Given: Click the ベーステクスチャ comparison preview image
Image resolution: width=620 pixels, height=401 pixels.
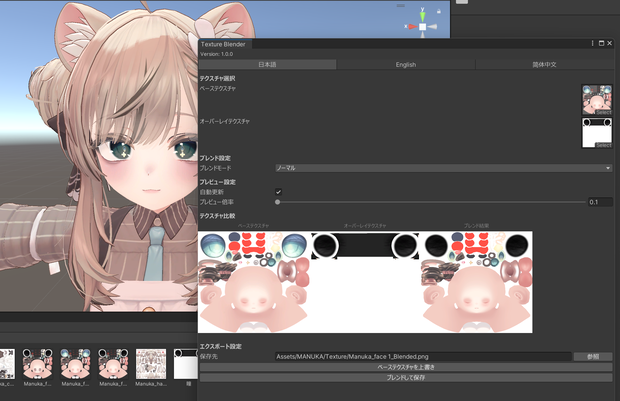Looking at the screenshot, I should pyautogui.click(x=253, y=282).
